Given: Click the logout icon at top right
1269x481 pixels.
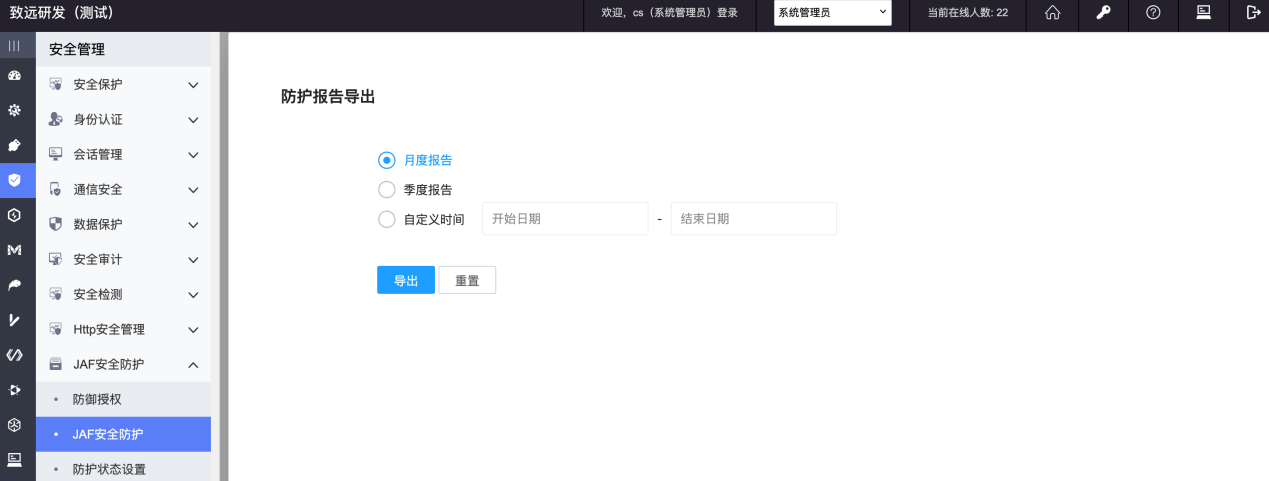Looking at the screenshot, I should (x=1253, y=13).
